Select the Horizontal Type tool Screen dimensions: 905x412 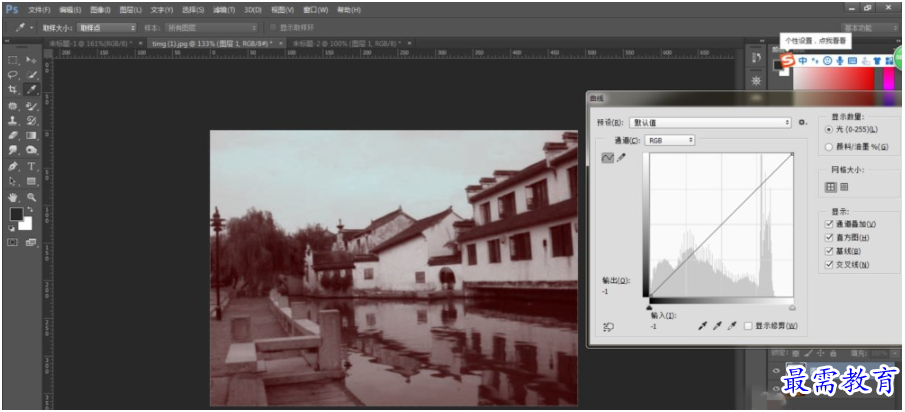[x=31, y=166]
